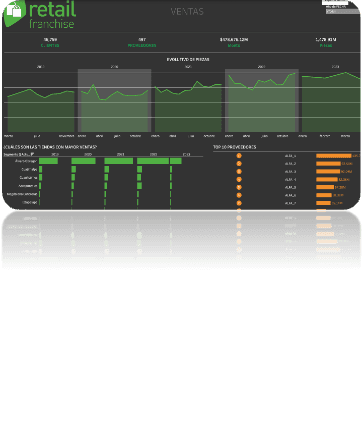Select the tiendas con mayor ventas heading
Screen dimensions: 364x424
pos(50,147)
